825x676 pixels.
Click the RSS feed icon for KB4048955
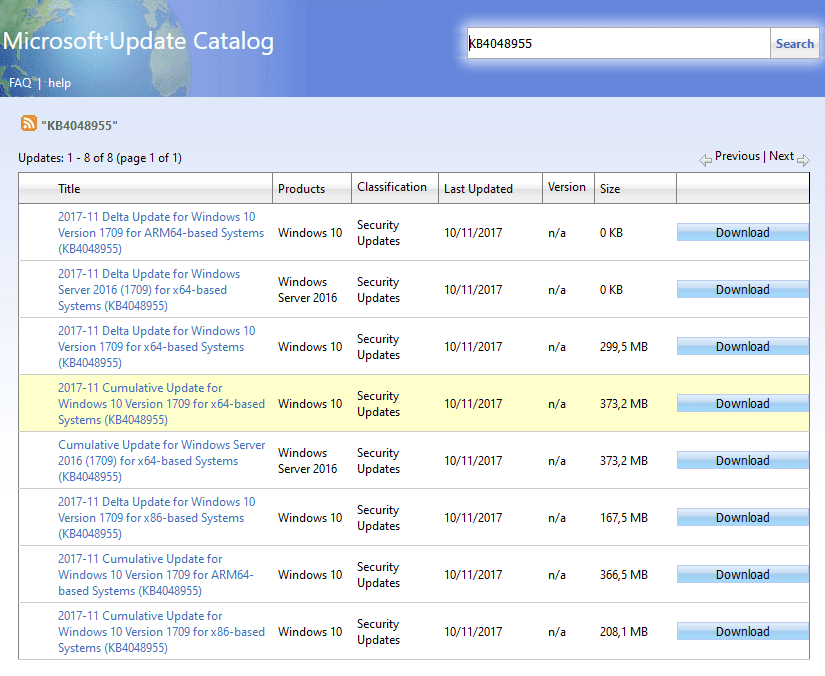click(x=28, y=123)
